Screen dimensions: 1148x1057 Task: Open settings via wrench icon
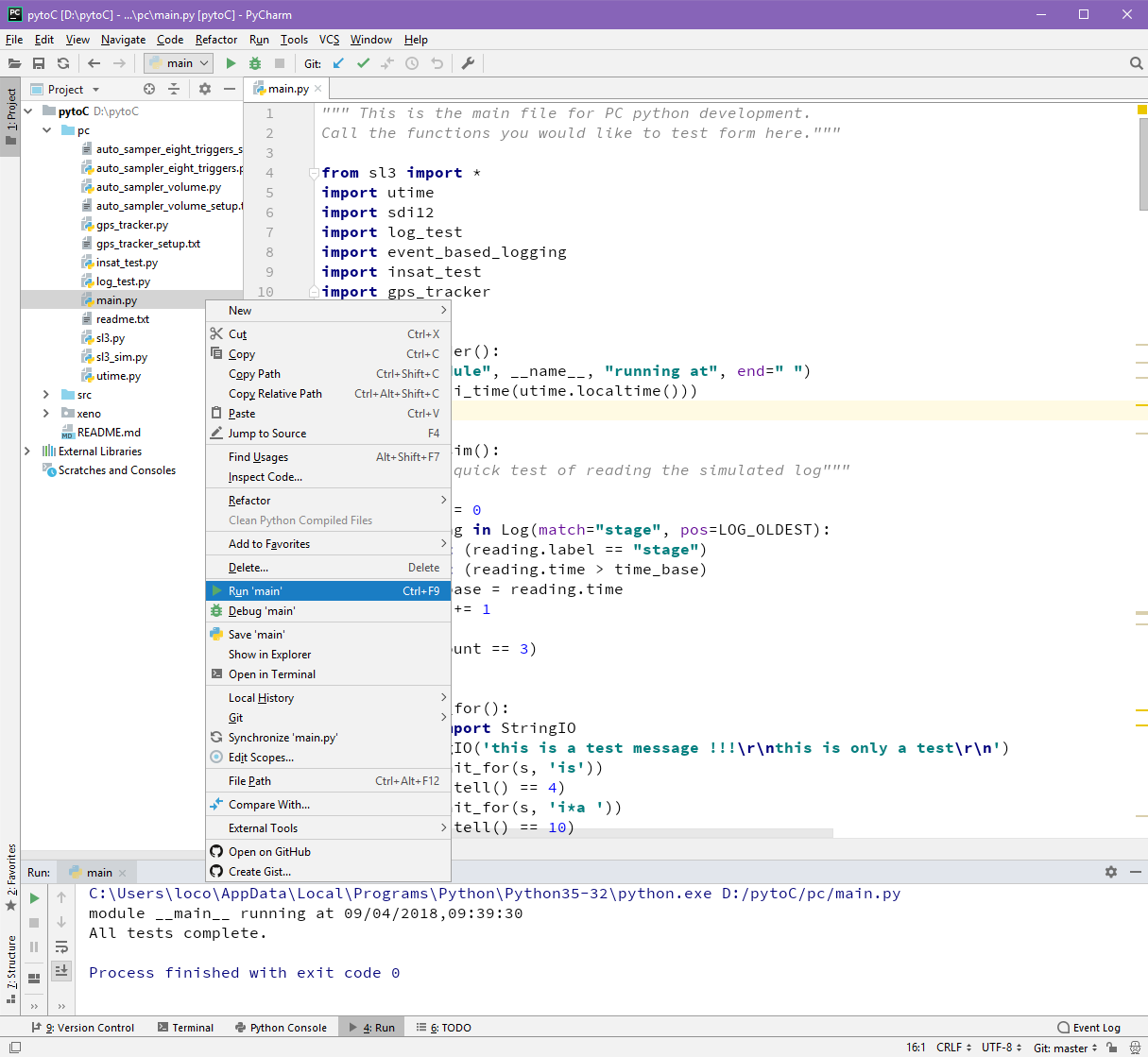pyautogui.click(x=468, y=63)
